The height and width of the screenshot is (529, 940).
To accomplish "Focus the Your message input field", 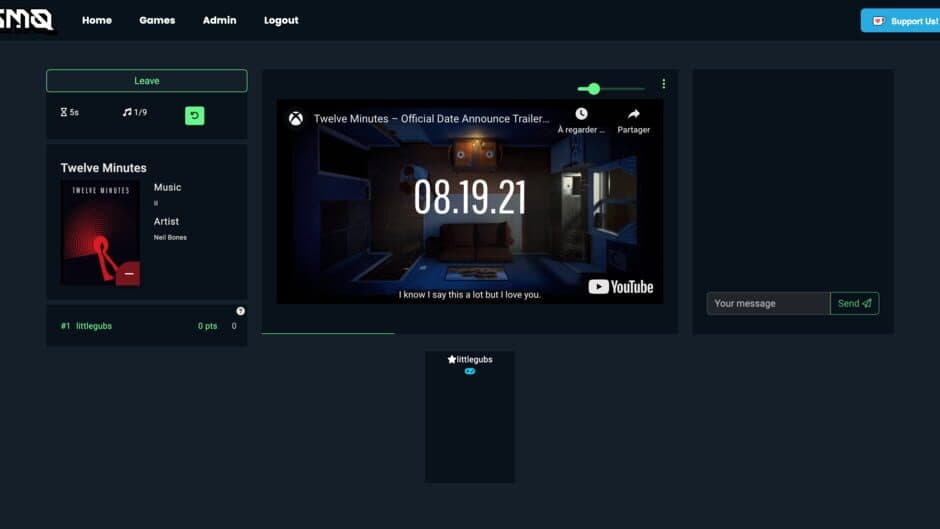I will (x=768, y=303).
